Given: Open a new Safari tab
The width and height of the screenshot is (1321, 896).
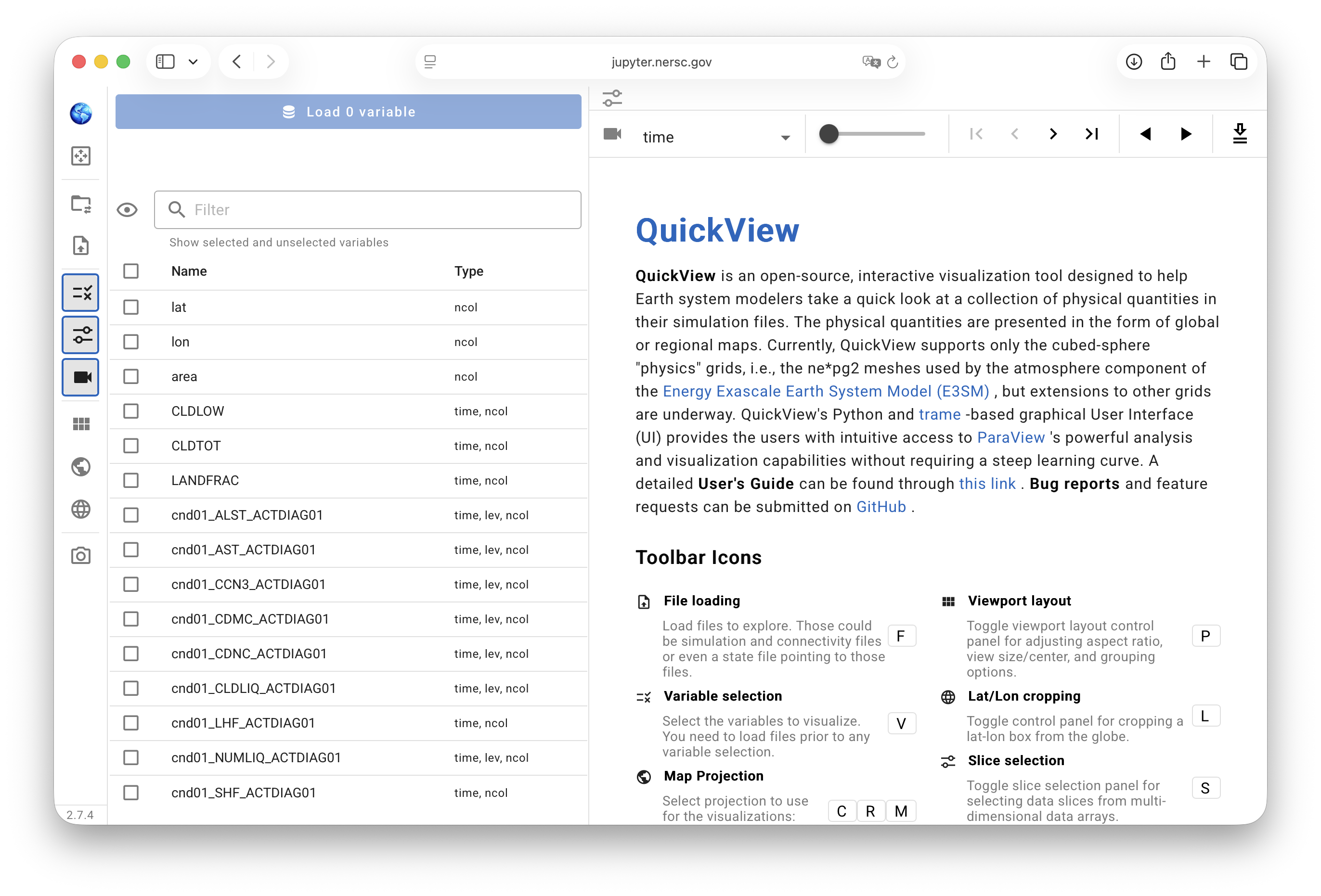Looking at the screenshot, I should coord(1204,62).
